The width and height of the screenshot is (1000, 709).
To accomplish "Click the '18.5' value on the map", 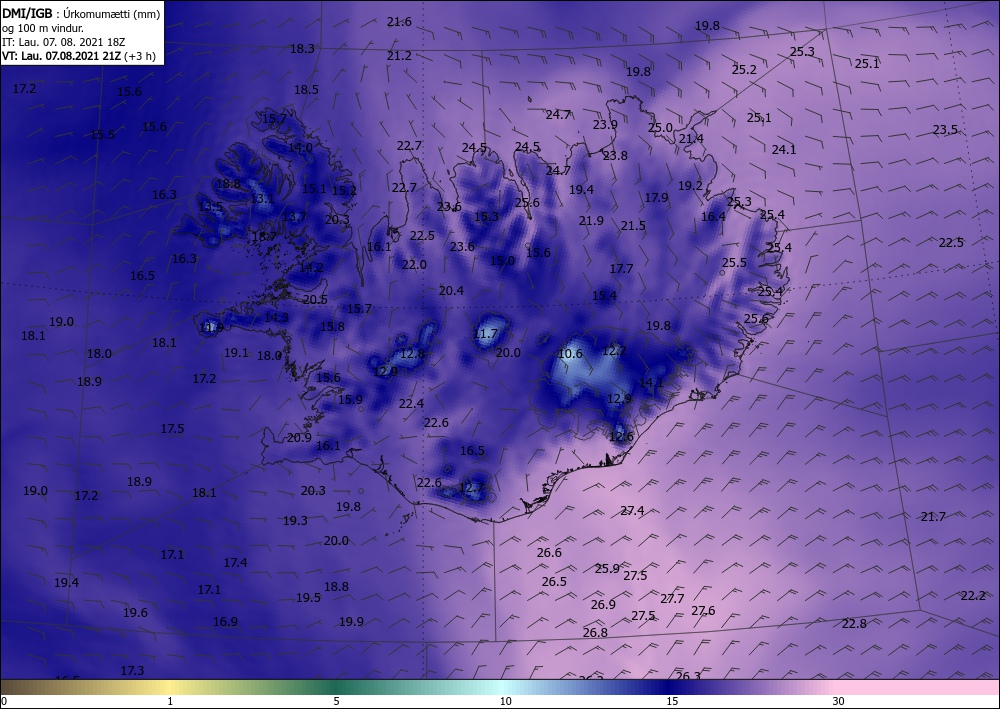I will click(x=306, y=89).
